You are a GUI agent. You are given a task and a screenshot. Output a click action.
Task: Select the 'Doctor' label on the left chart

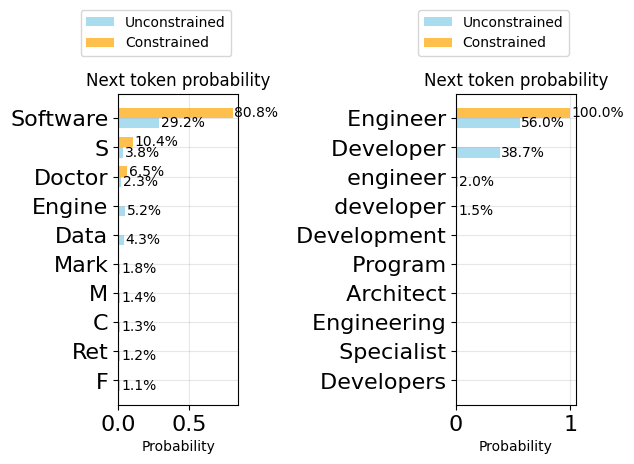pyautogui.click(x=70, y=178)
